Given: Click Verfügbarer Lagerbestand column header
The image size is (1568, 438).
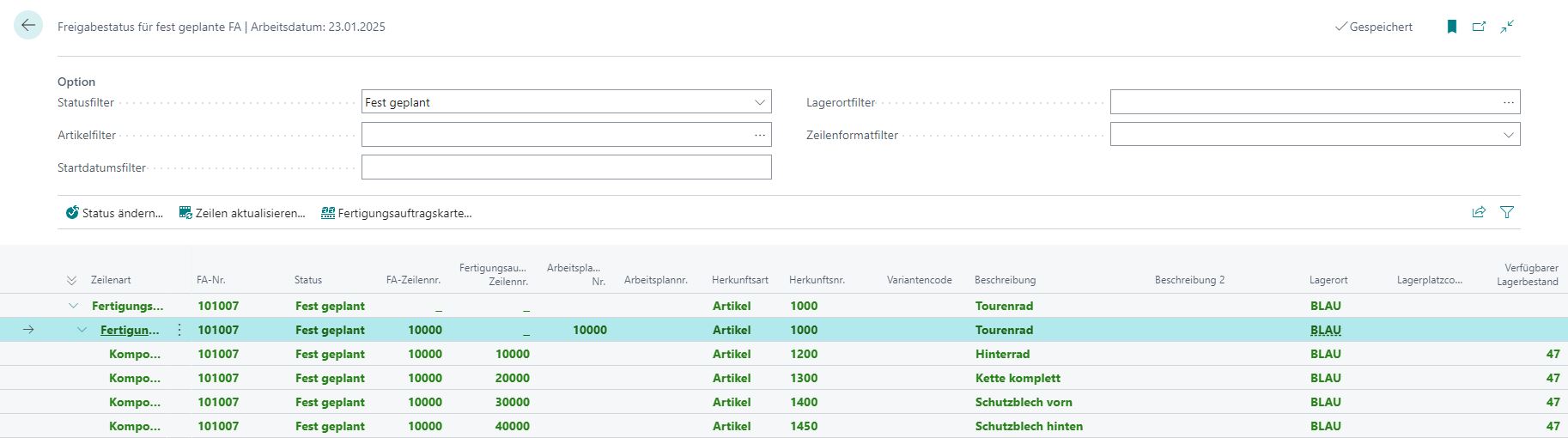Looking at the screenshot, I should tap(1528, 275).
